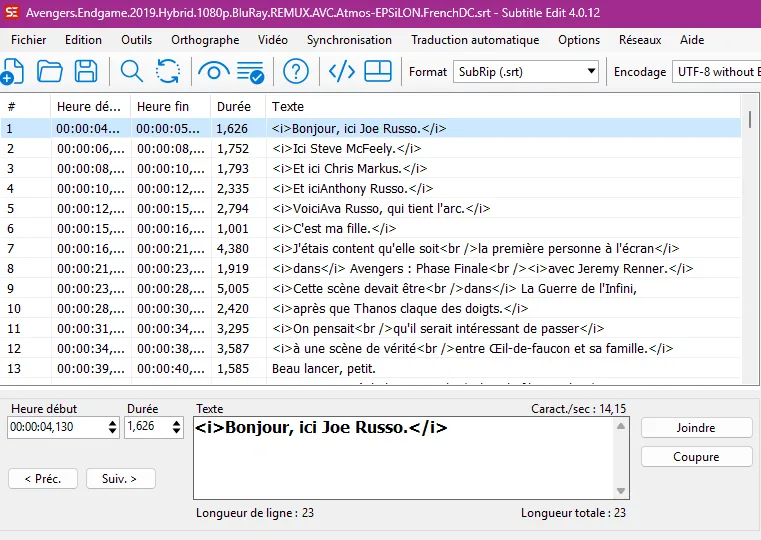This screenshot has height=540, width=761.
Task: Select row 'à une scène de vérité'
Action: click(x=371, y=348)
